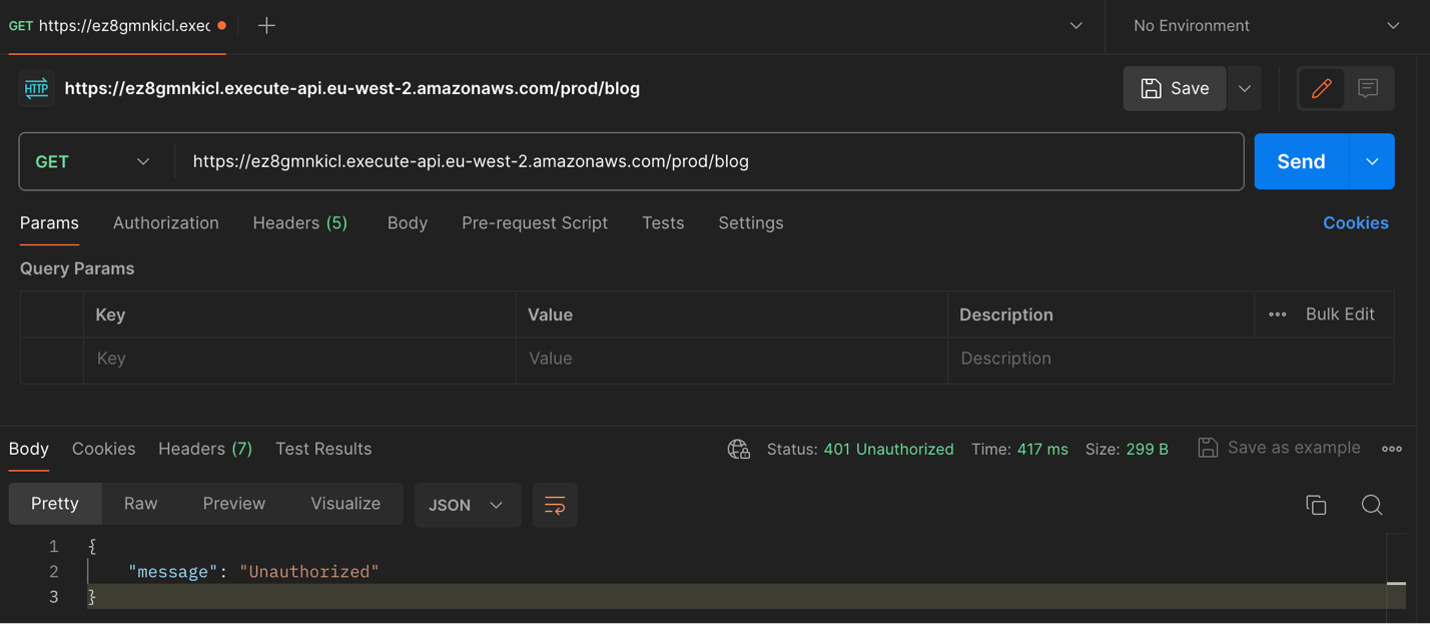
Task: Switch to the Authorization tab
Action: point(165,223)
